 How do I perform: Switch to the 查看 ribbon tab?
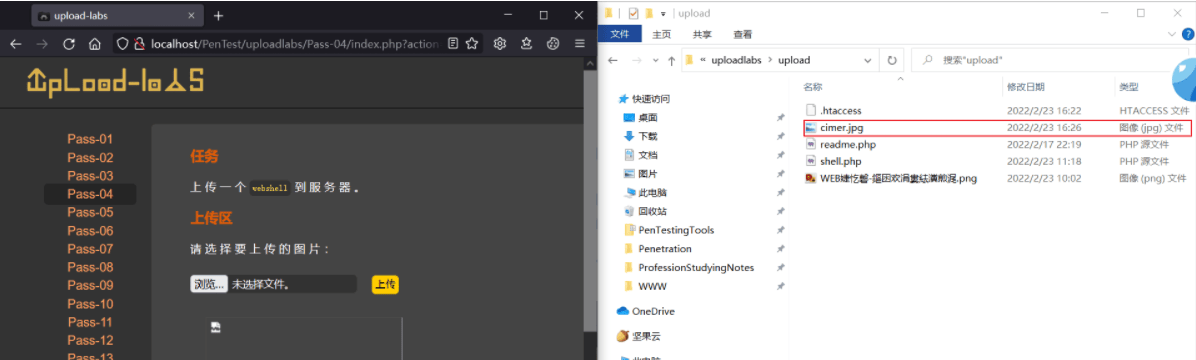point(743,34)
